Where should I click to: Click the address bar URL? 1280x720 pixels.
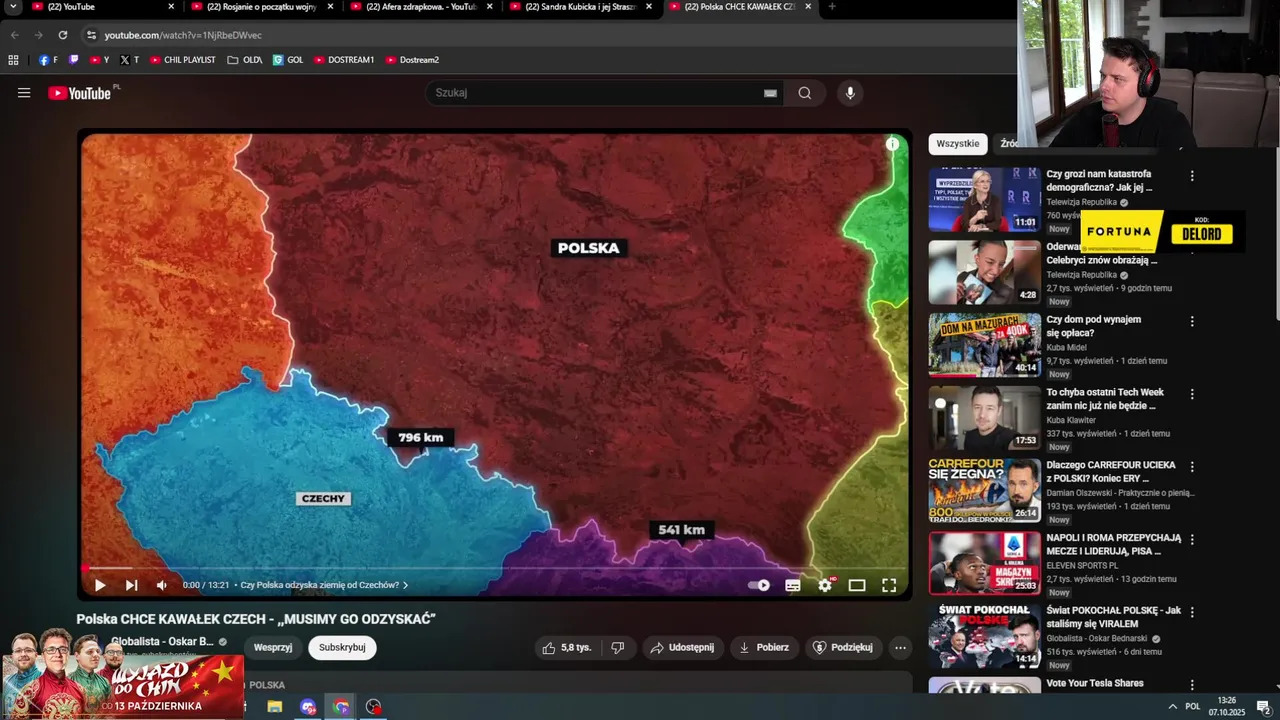click(183, 35)
